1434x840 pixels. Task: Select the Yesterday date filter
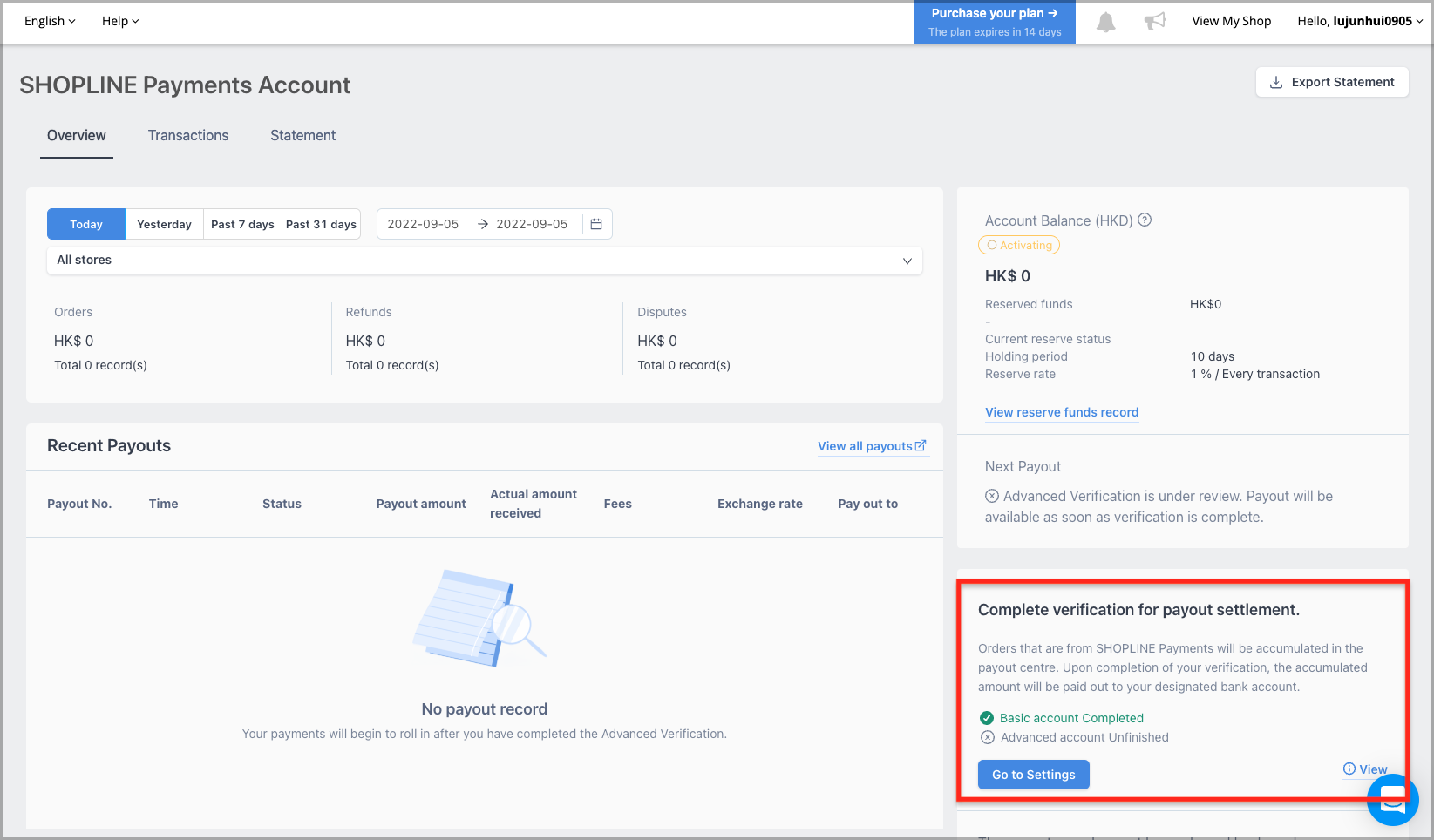click(x=164, y=224)
